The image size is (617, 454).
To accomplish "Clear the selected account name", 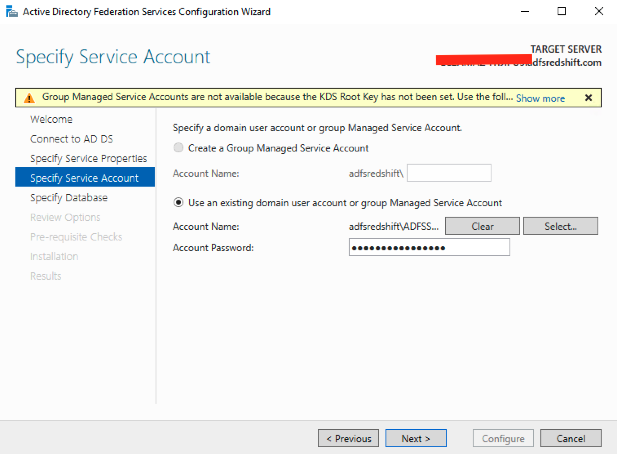I will tap(482, 226).
